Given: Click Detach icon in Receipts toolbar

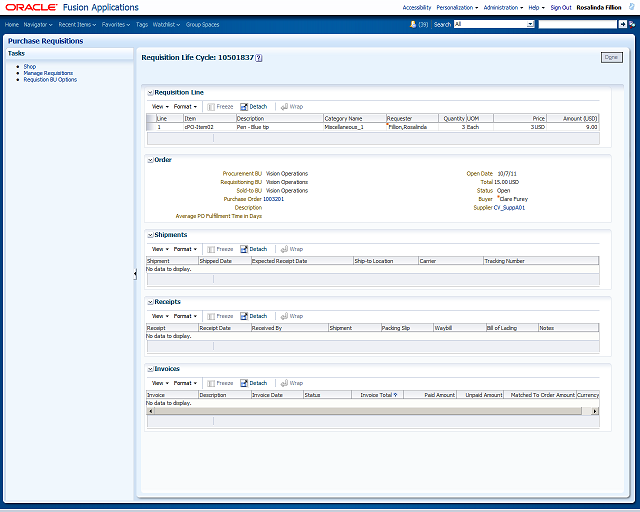Looking at the screenshot, I should [244, 316].
